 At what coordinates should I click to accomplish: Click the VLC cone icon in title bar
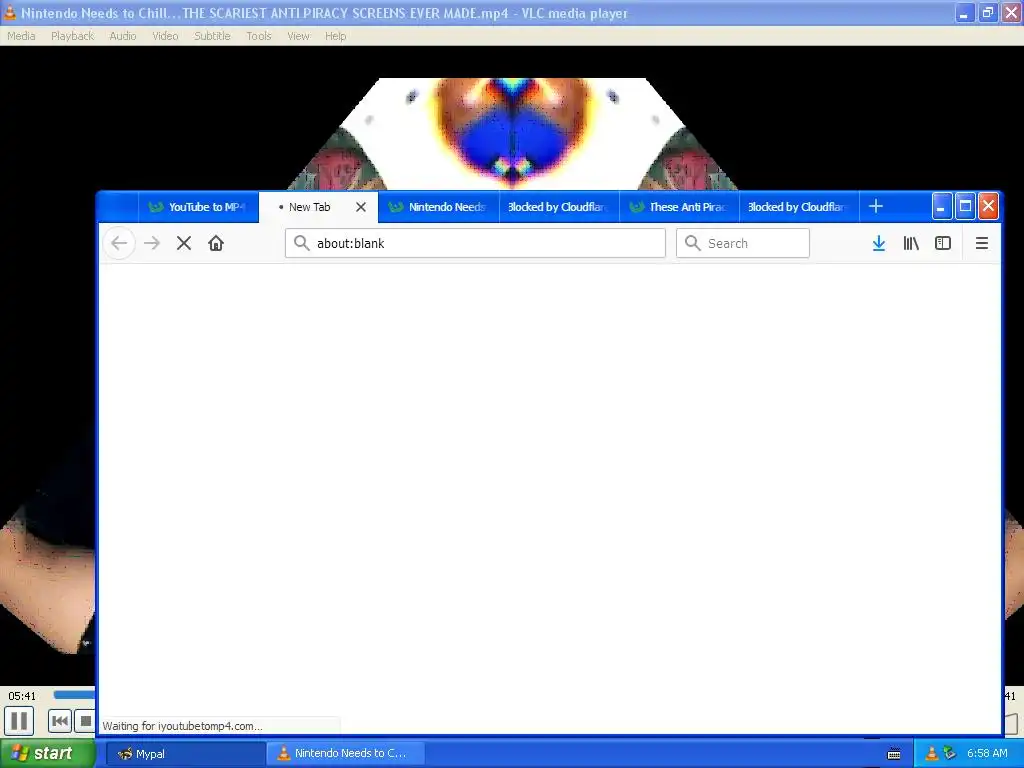[9, 12]
